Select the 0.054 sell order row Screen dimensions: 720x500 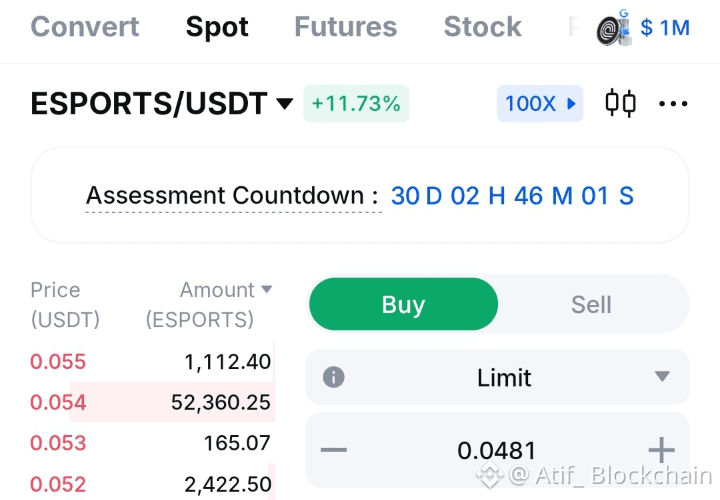pyautogui.click(x=152, y=402)
